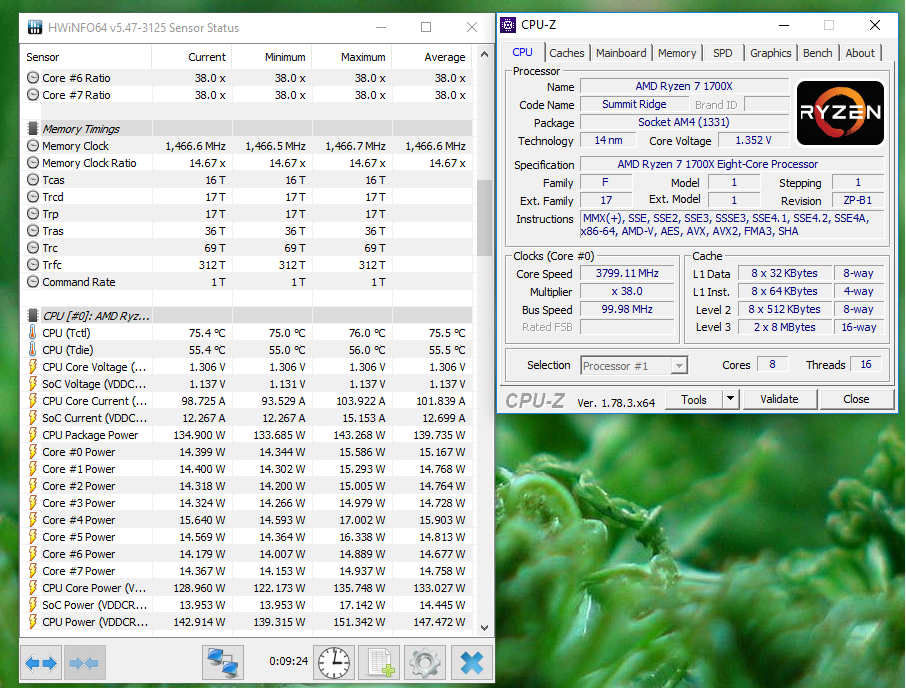The image size is (906, 688).
Task: Click the Threads value 16
Action: [866, 365]
